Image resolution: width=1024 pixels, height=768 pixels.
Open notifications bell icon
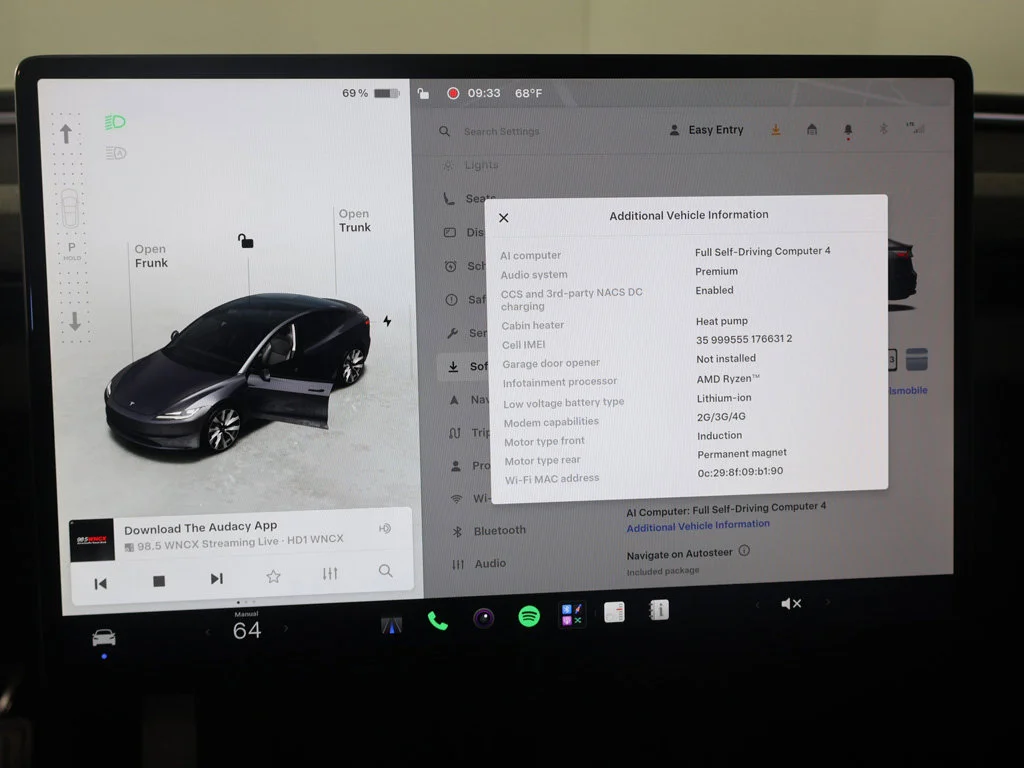tap(848, 129)
